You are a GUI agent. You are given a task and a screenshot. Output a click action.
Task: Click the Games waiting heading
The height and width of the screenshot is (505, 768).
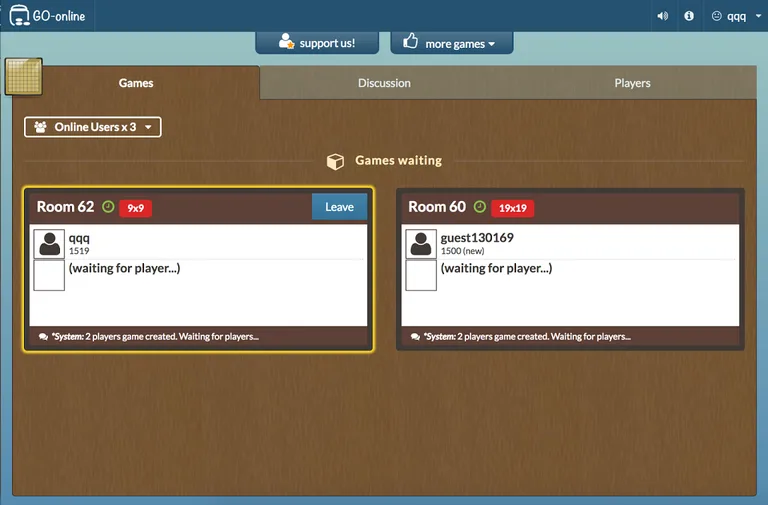(398, 161)
